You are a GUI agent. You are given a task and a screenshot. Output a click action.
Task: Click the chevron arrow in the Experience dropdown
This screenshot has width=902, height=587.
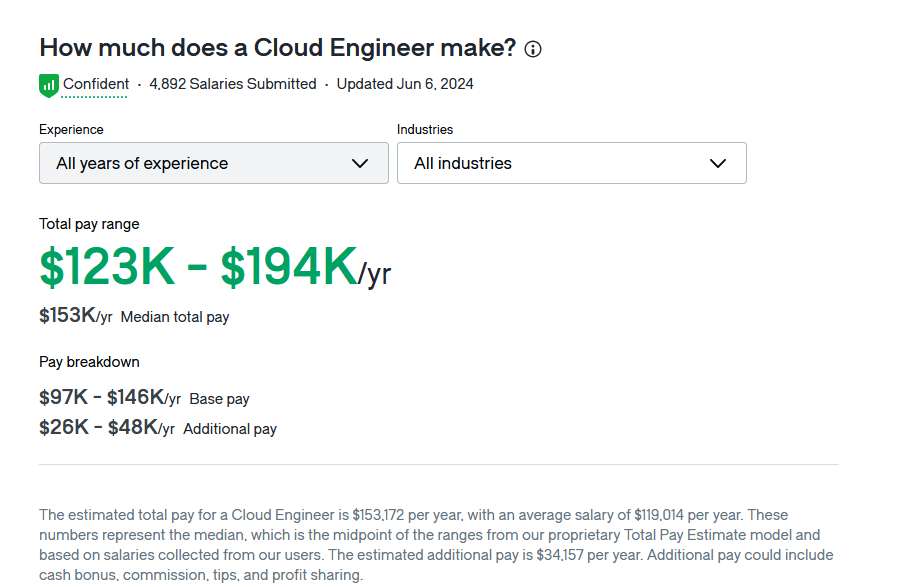[360, 163]
